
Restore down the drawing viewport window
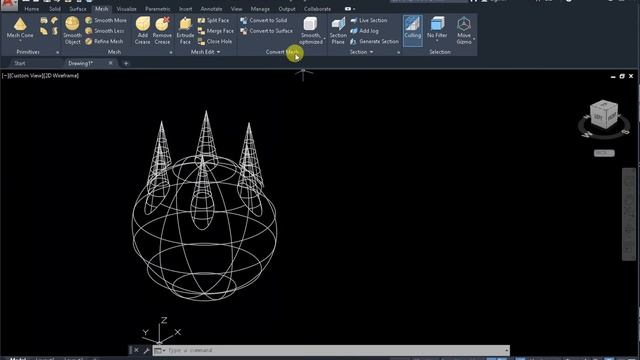coord(622,76)
